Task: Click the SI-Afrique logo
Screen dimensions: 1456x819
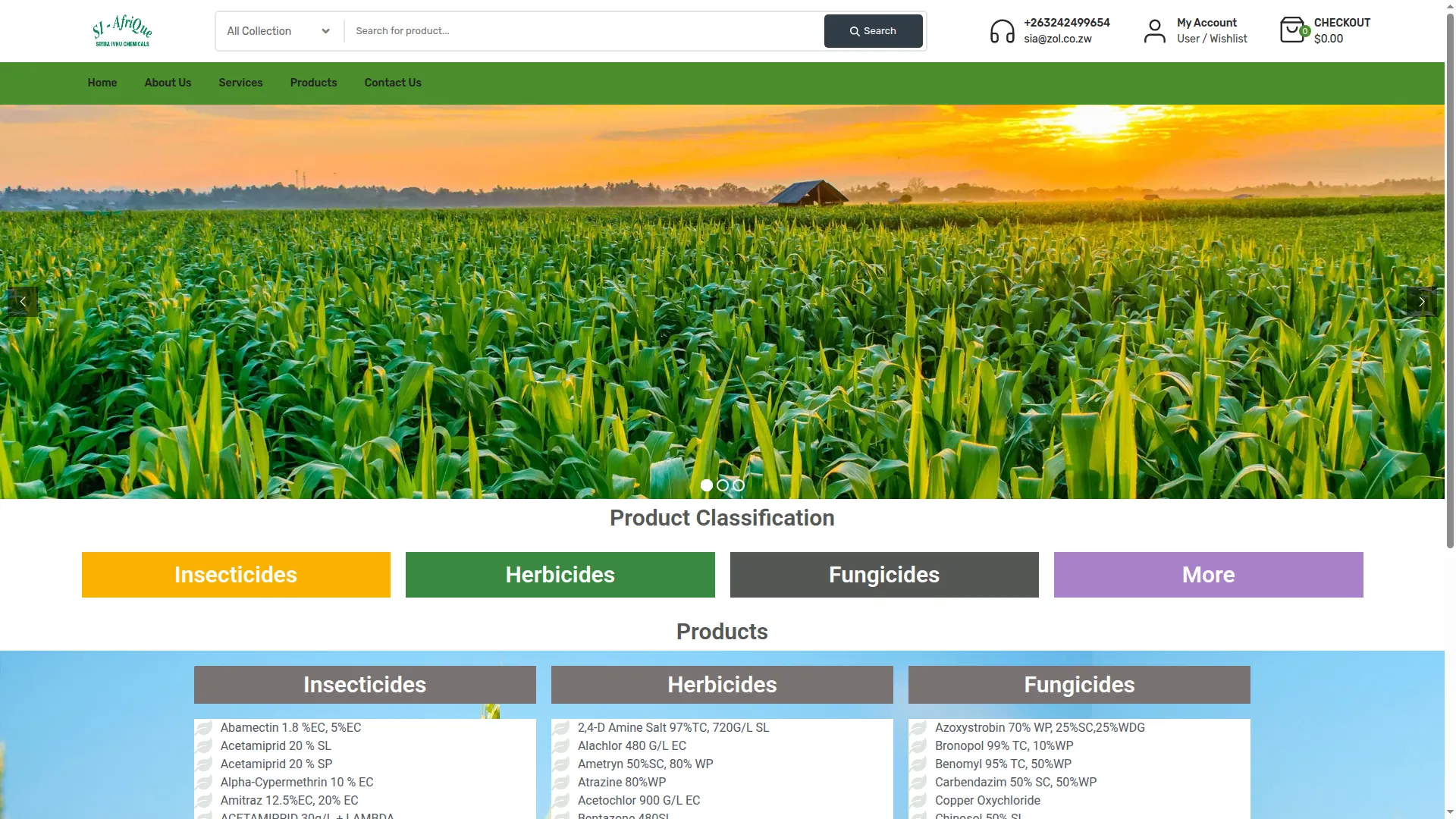Action: [x=122, y=31]
